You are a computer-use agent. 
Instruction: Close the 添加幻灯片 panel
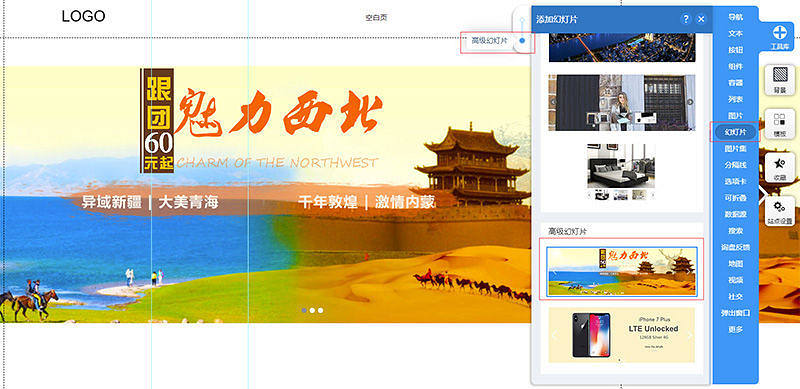701,19
